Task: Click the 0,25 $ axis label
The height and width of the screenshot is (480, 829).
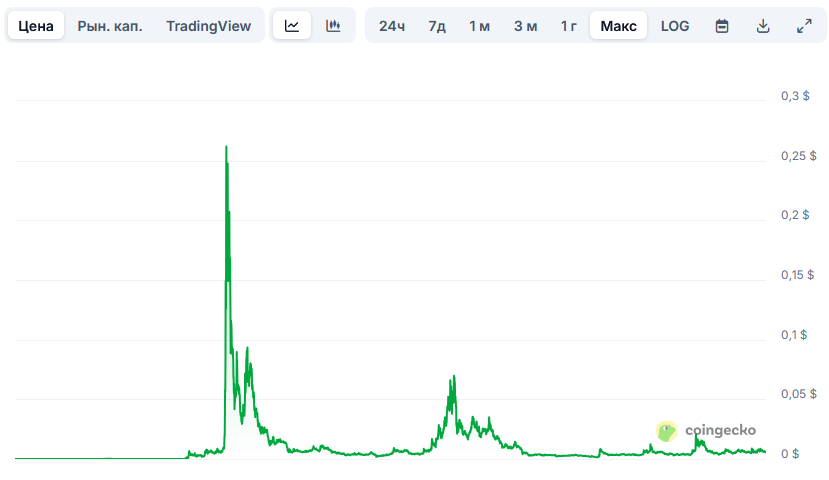Action: (798, 156)
